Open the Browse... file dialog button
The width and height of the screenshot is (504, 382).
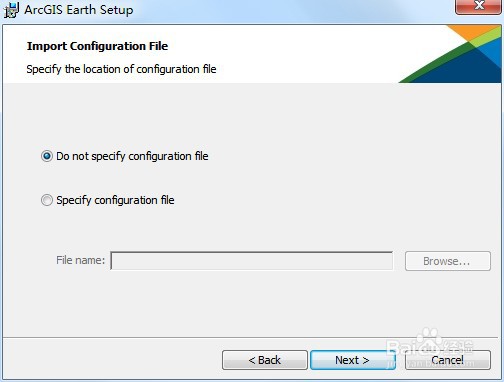(448, 261)
